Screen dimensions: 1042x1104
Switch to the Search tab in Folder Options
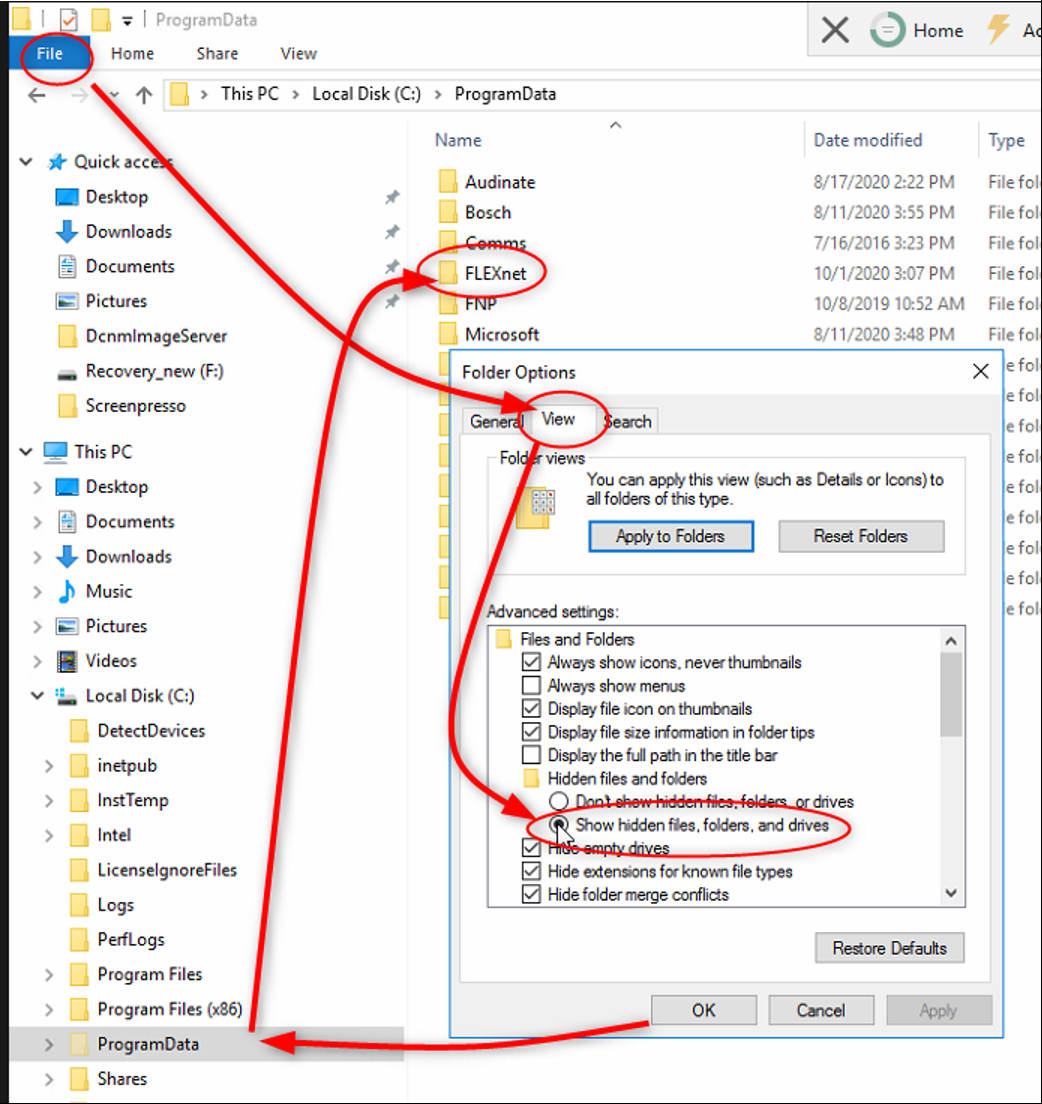tap(627, 421)
